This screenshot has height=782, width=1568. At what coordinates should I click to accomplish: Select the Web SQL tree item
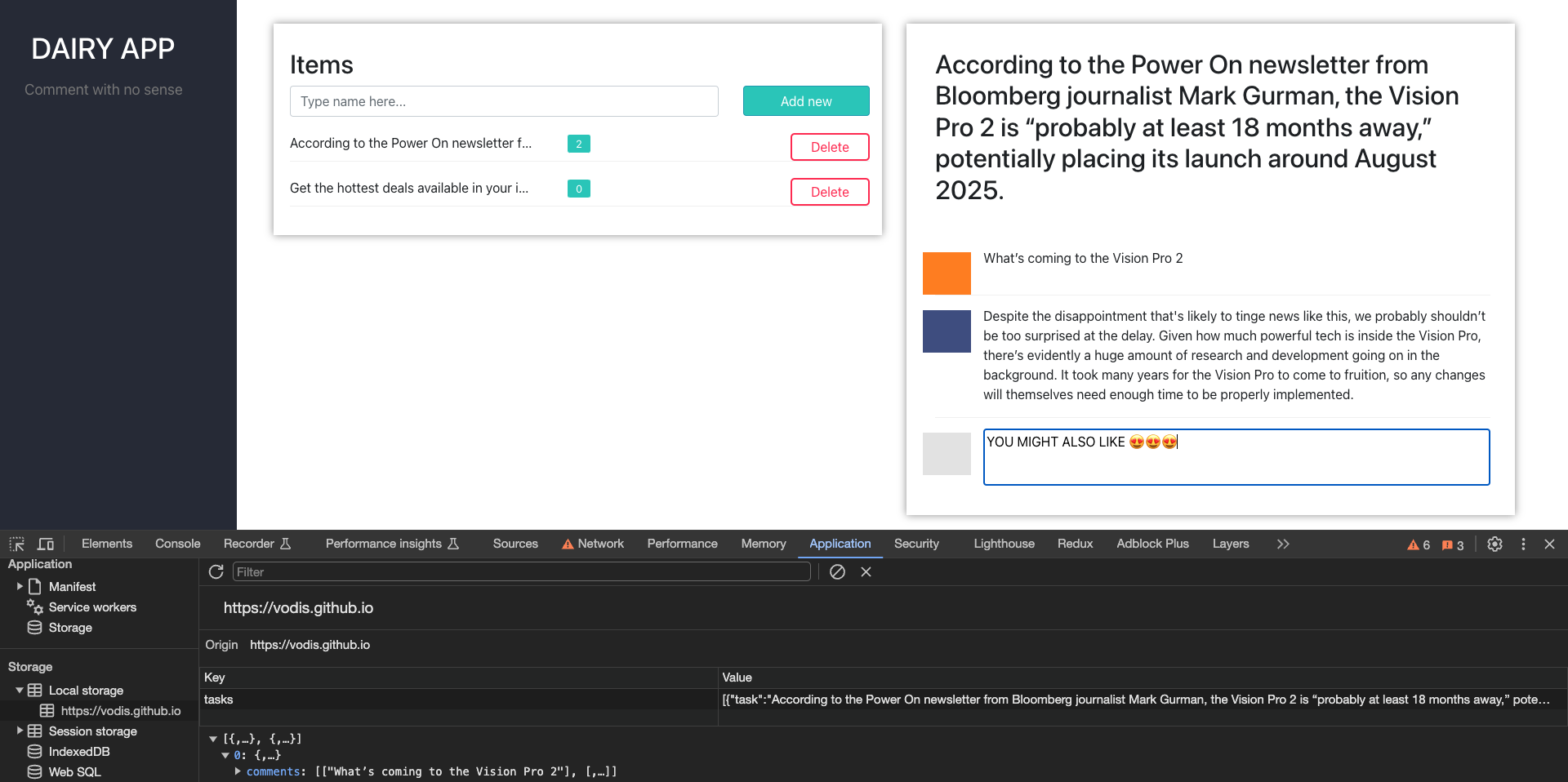[x=74, y=771]
